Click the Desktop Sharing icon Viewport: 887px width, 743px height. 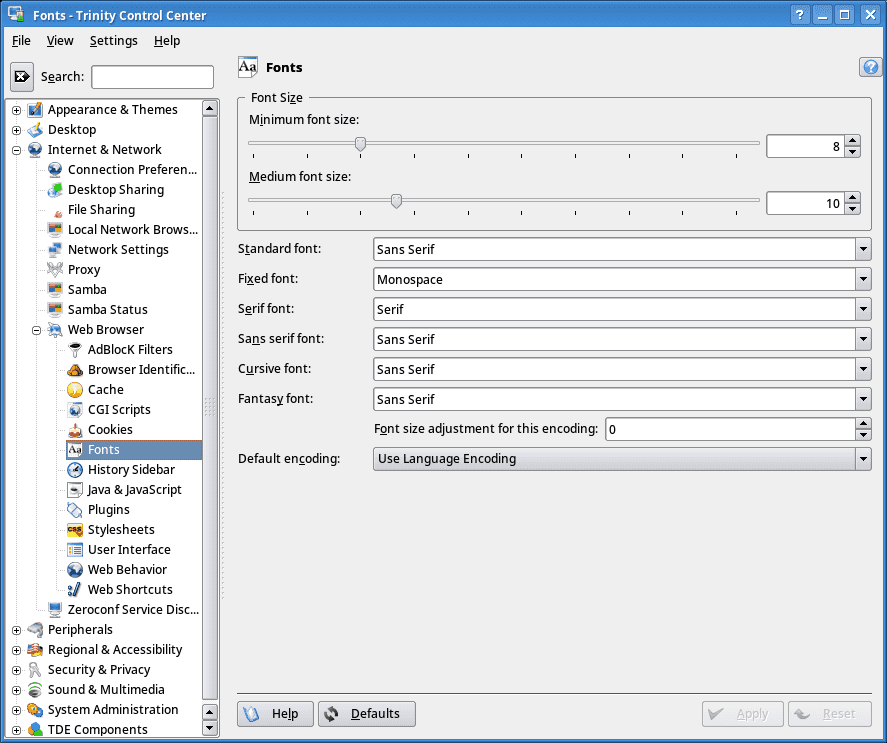55,190
